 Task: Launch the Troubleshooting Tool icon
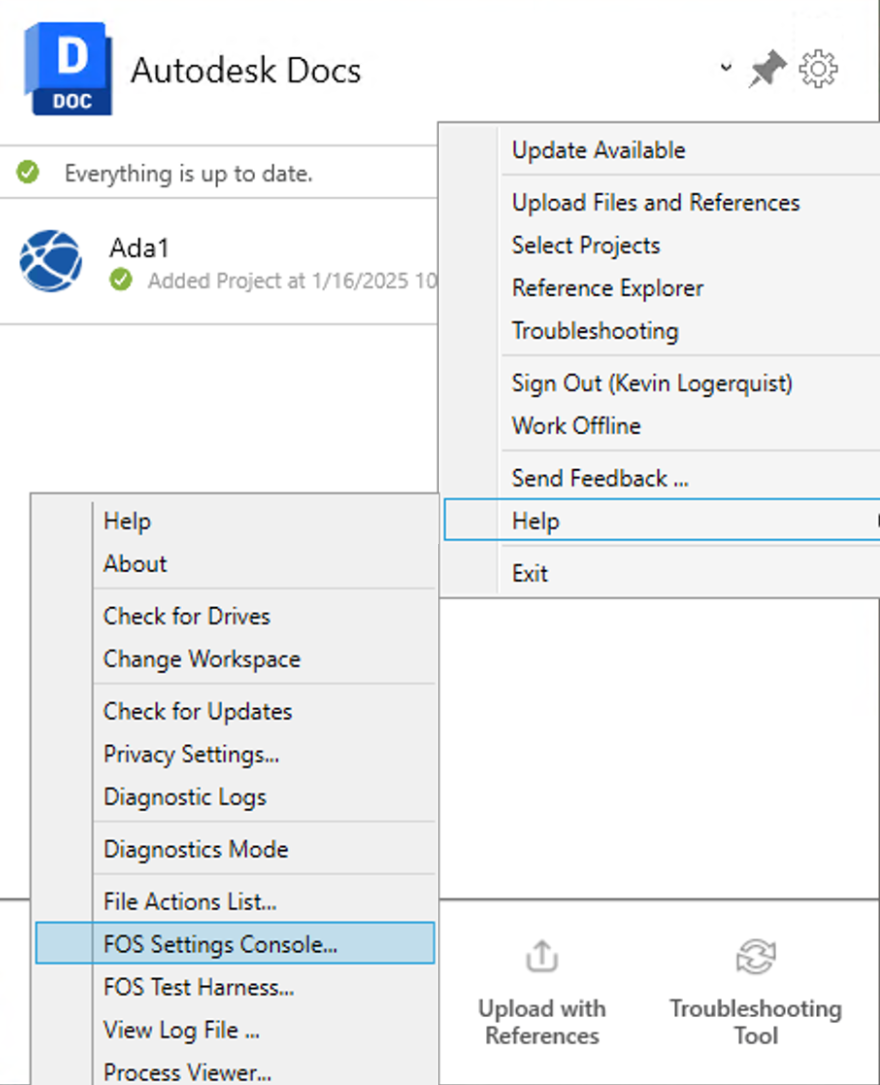(x=756, y=956)
